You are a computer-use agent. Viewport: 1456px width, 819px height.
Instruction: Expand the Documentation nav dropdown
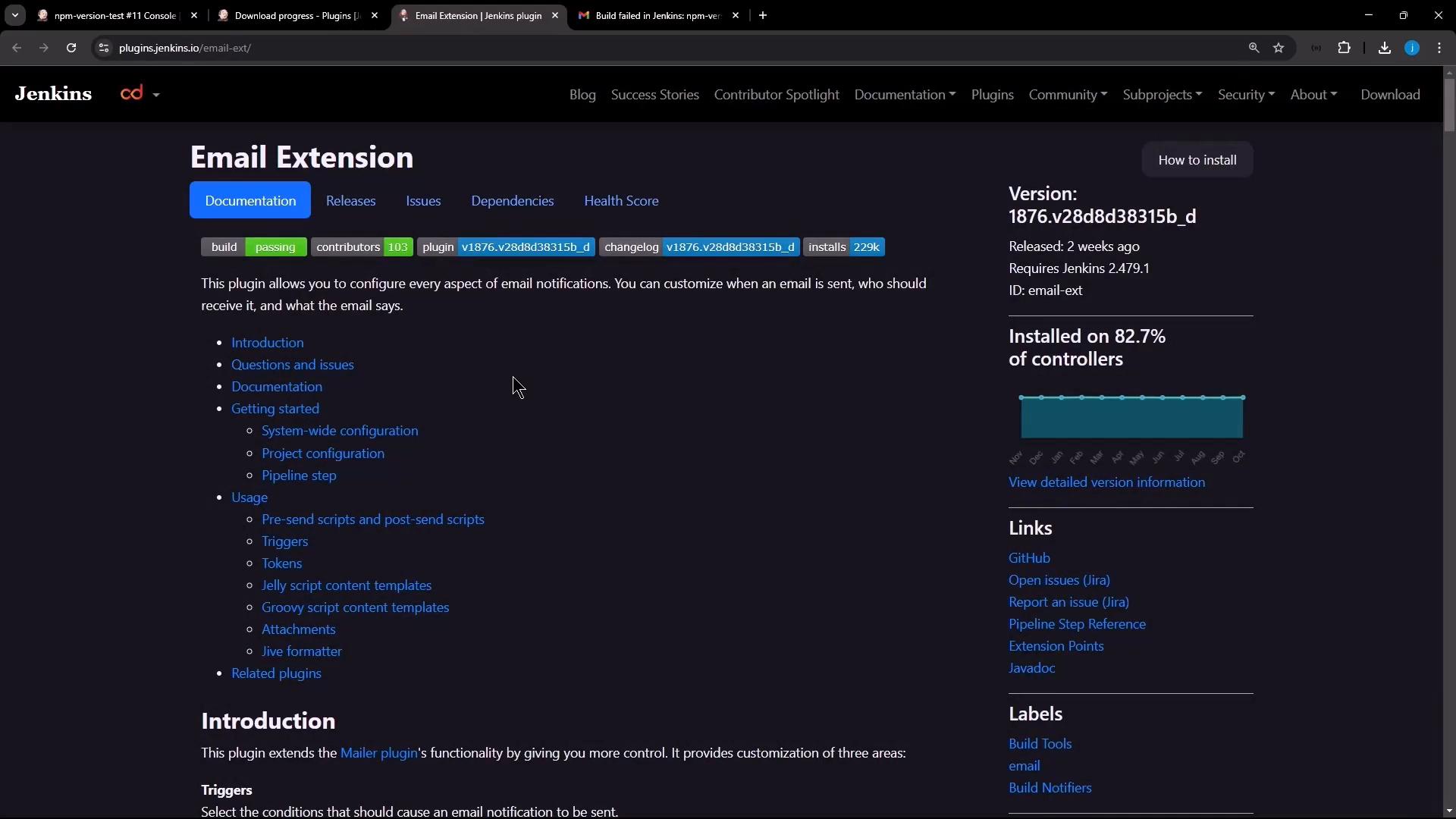pyautogui.click(x=905, y=95)
